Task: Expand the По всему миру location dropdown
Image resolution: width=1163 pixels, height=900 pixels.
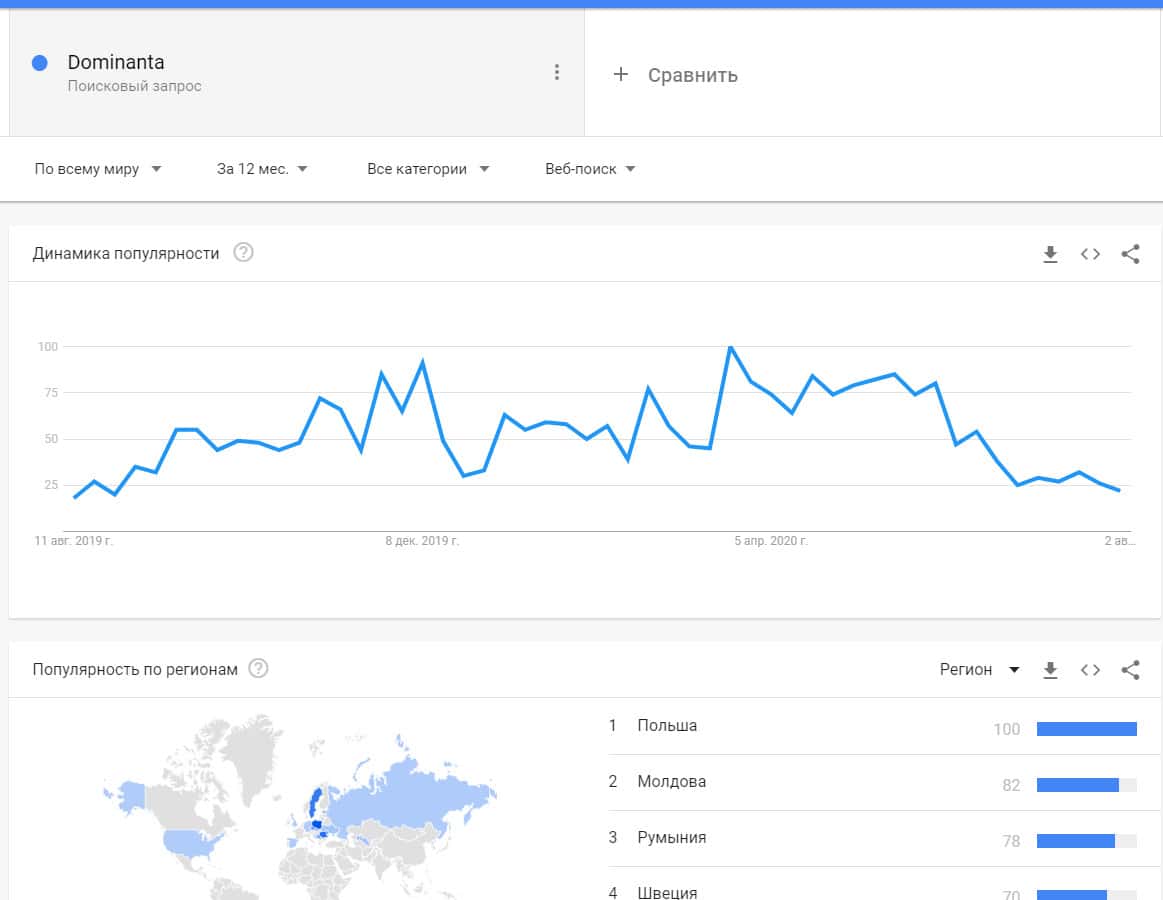Action: (x=98, y=169)
